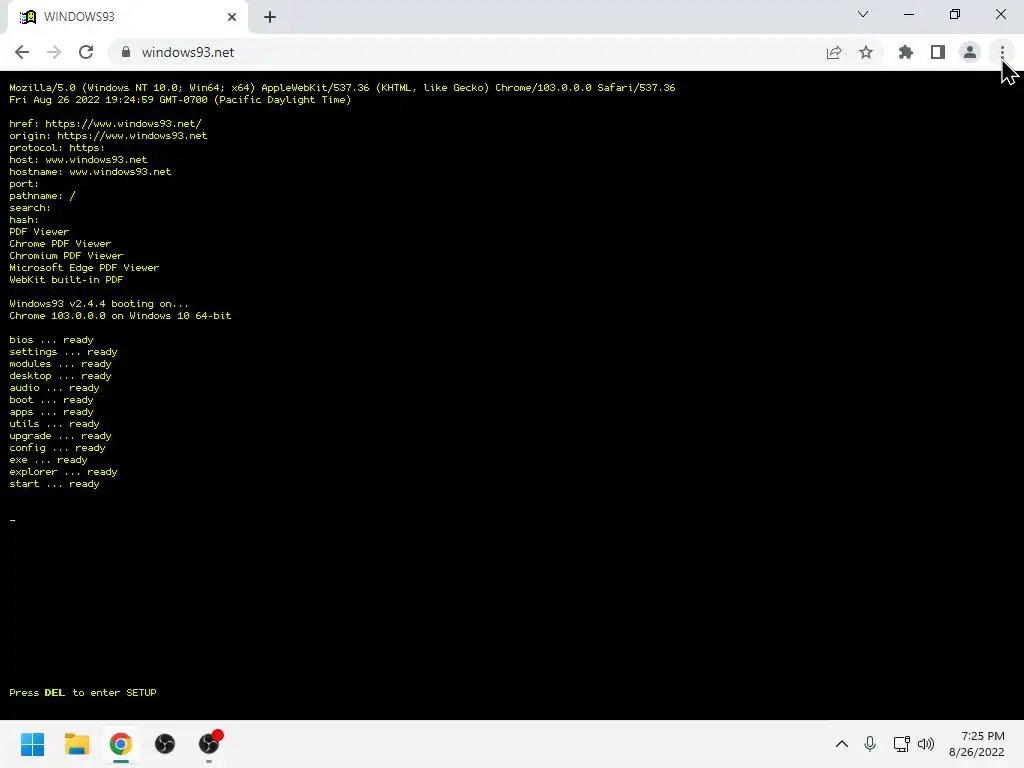Click the 'origin: https://www.windows93.net' line
This screenshot has width=1024, height=768.
click(x=108, y=136)
